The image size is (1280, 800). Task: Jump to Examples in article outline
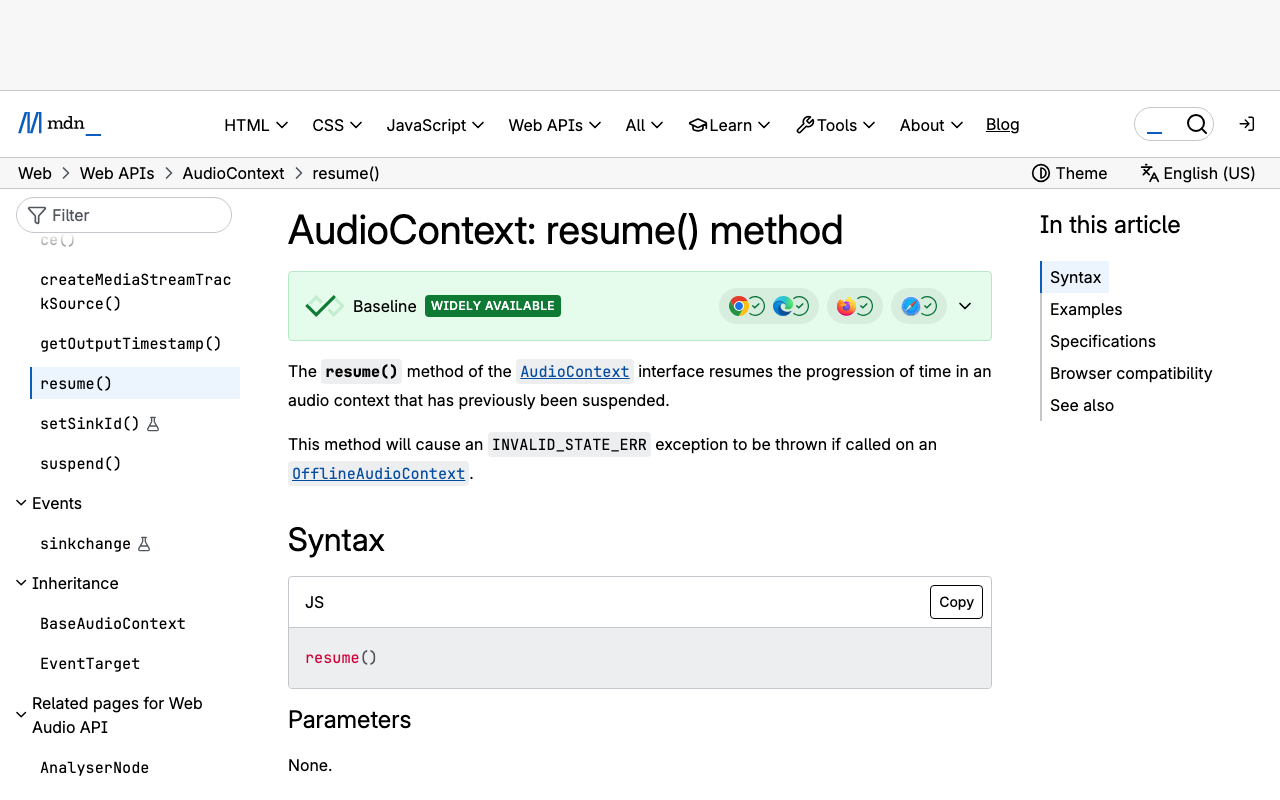coord(1086,309)
